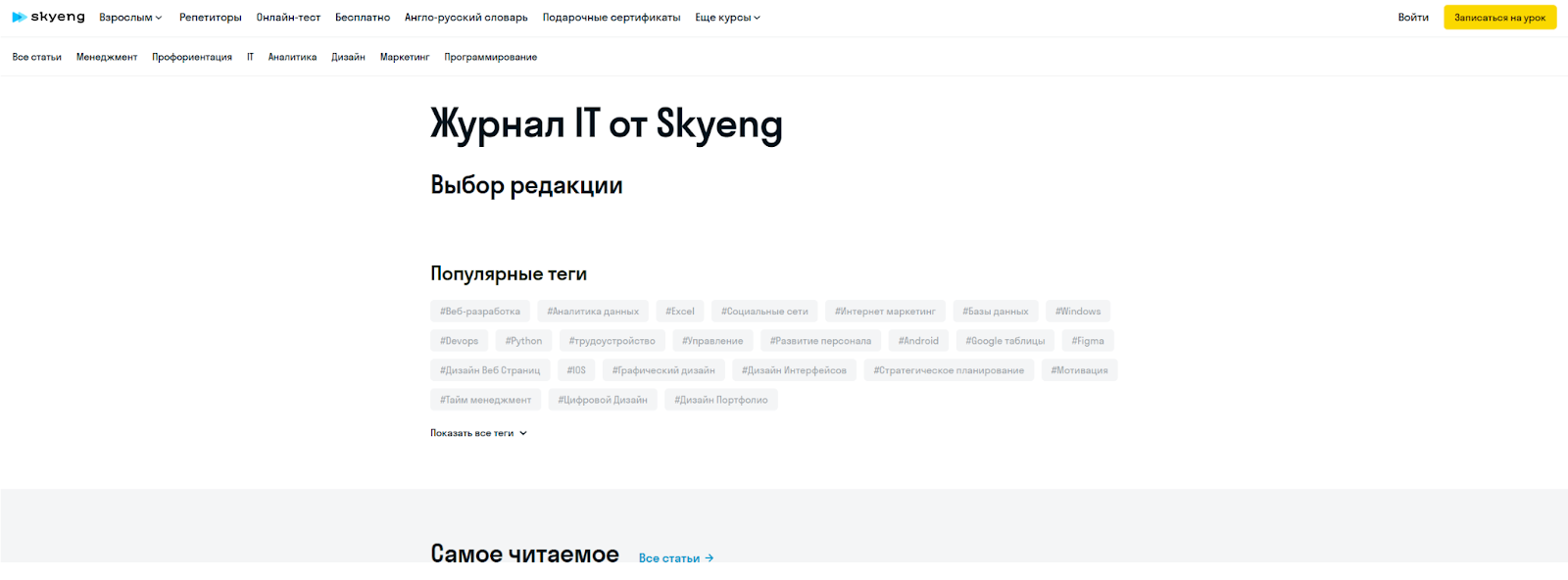Click the Войти login link

tap(1413, 18)
